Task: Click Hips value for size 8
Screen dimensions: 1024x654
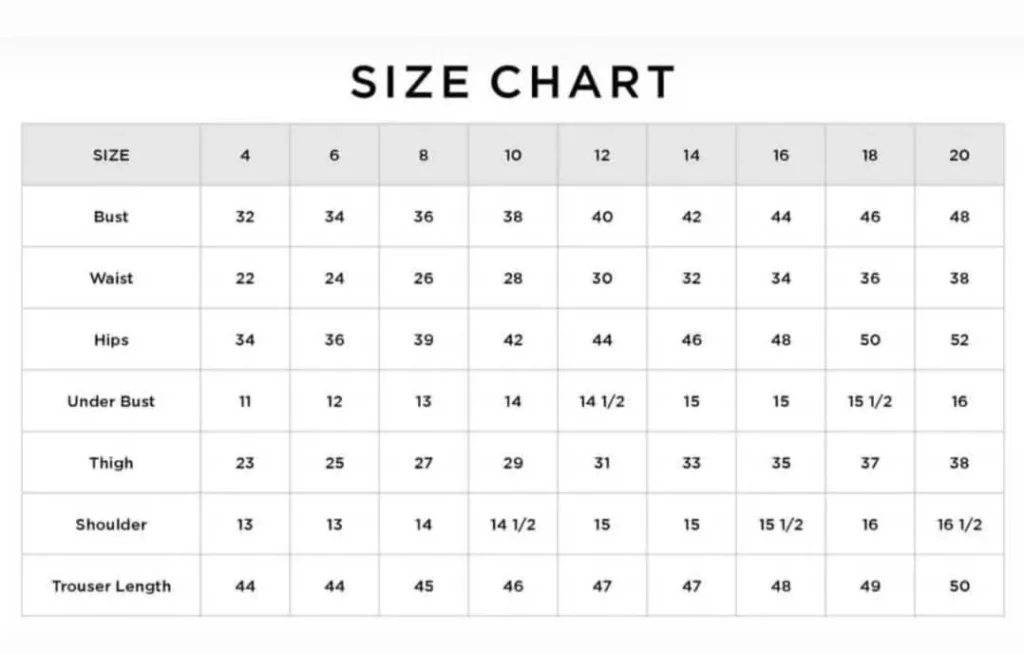Action: [x=424, y=340]
